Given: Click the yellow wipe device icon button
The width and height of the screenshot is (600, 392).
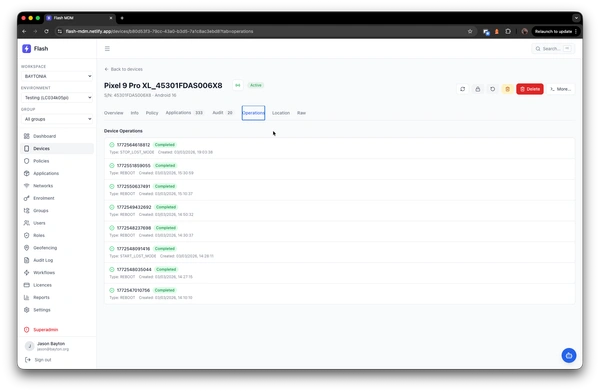Looking at the screenshot, I should point(507,89).
